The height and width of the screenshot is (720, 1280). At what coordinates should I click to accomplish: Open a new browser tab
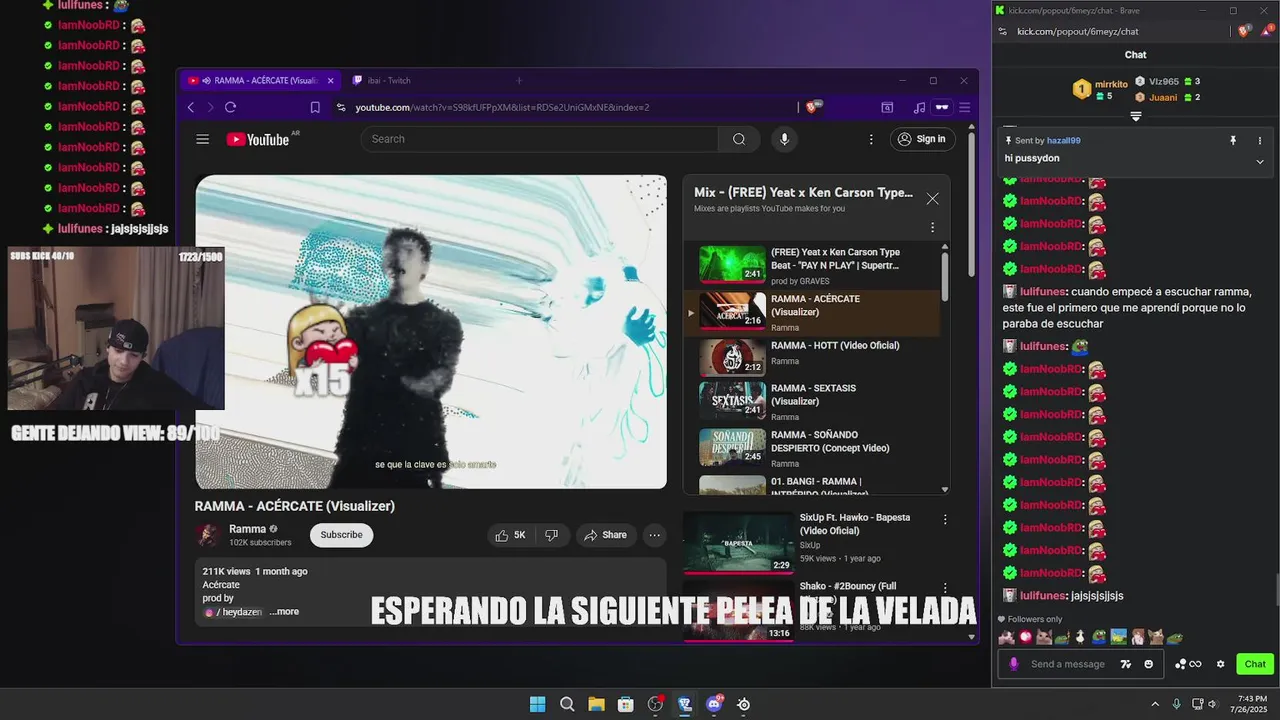click(x=519, y=81)
